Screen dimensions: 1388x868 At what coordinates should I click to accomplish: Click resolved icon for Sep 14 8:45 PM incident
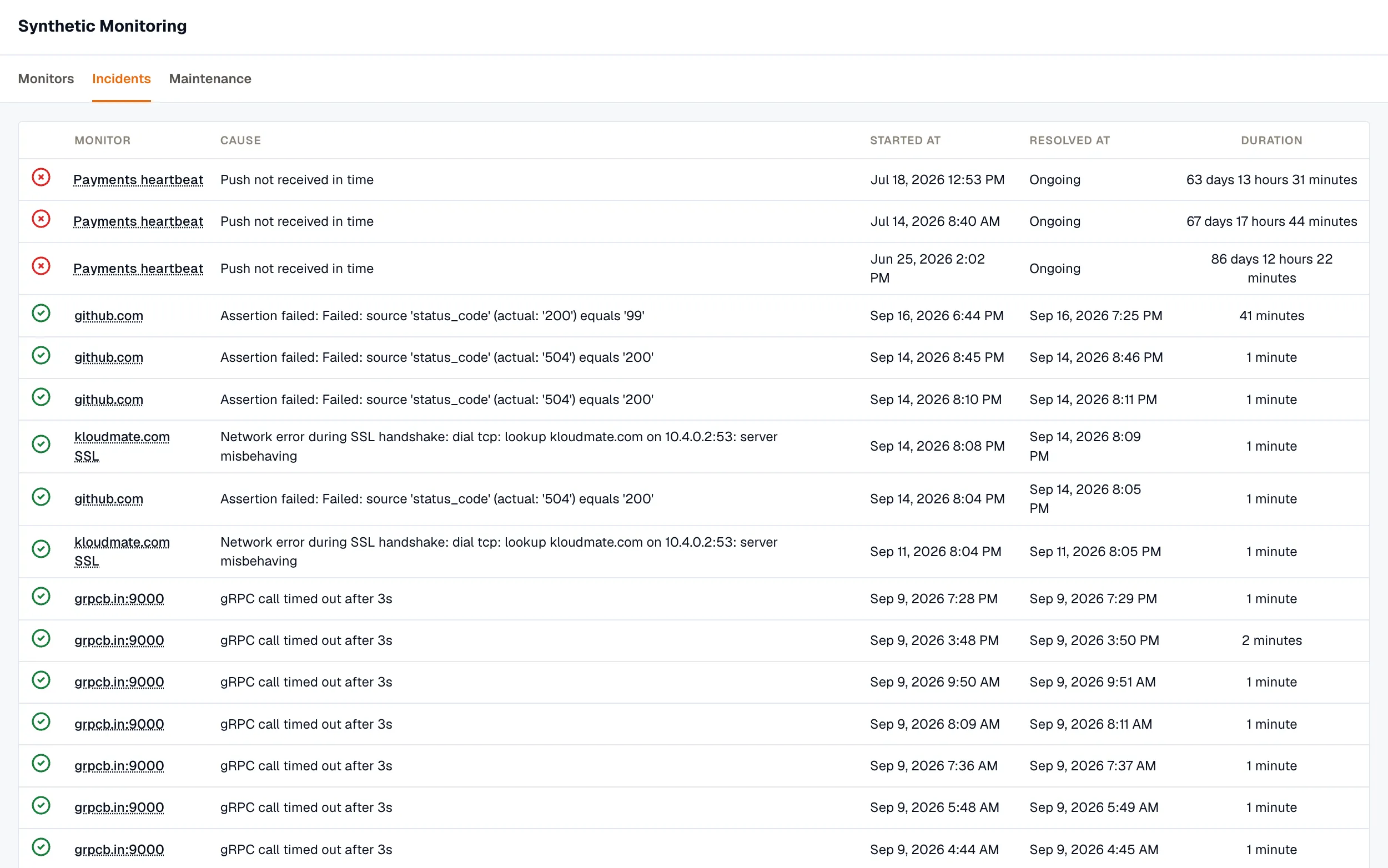click(x=41, y=355)
